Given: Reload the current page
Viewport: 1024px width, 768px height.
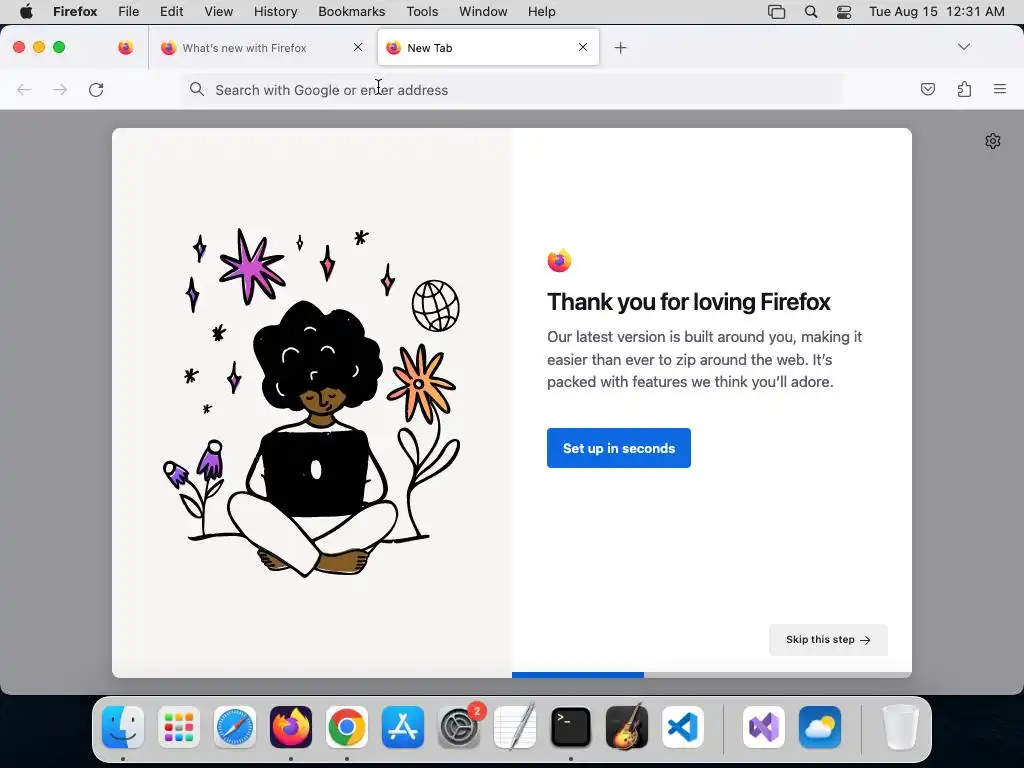Looking at the screenshot, I should (x=96, y=89).
